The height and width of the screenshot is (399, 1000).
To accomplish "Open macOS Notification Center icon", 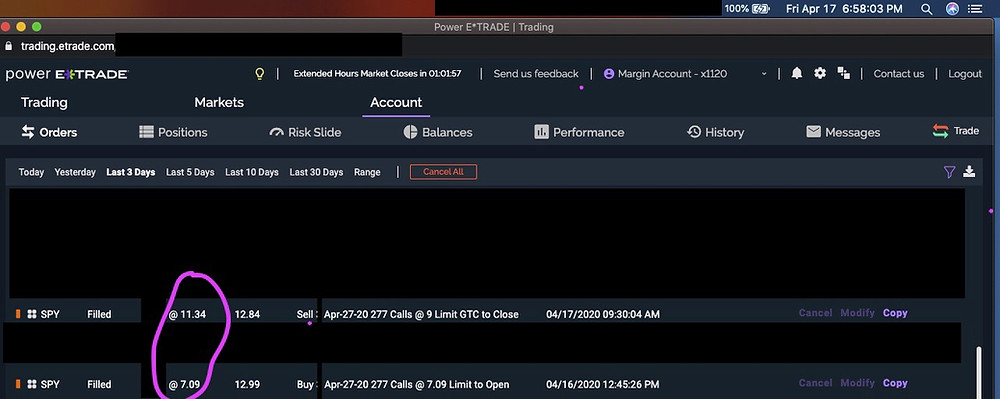I will (x=975, y=9).
